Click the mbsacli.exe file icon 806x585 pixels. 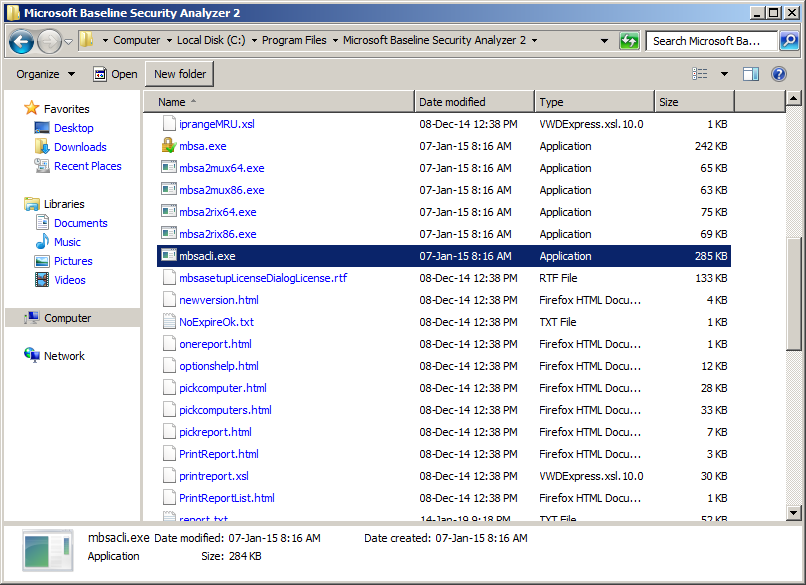click(169, 255)
